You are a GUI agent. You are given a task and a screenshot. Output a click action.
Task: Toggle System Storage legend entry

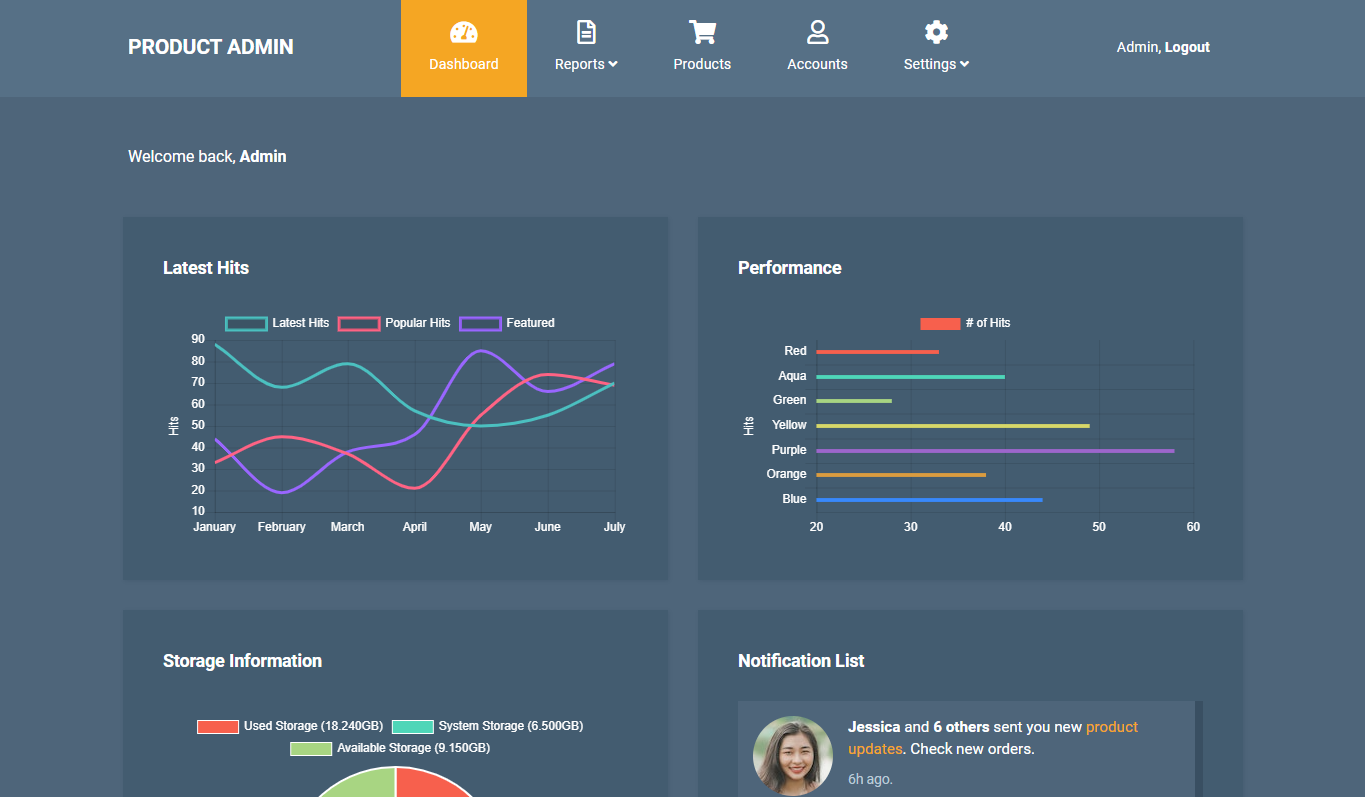click(x=487, y=726)
